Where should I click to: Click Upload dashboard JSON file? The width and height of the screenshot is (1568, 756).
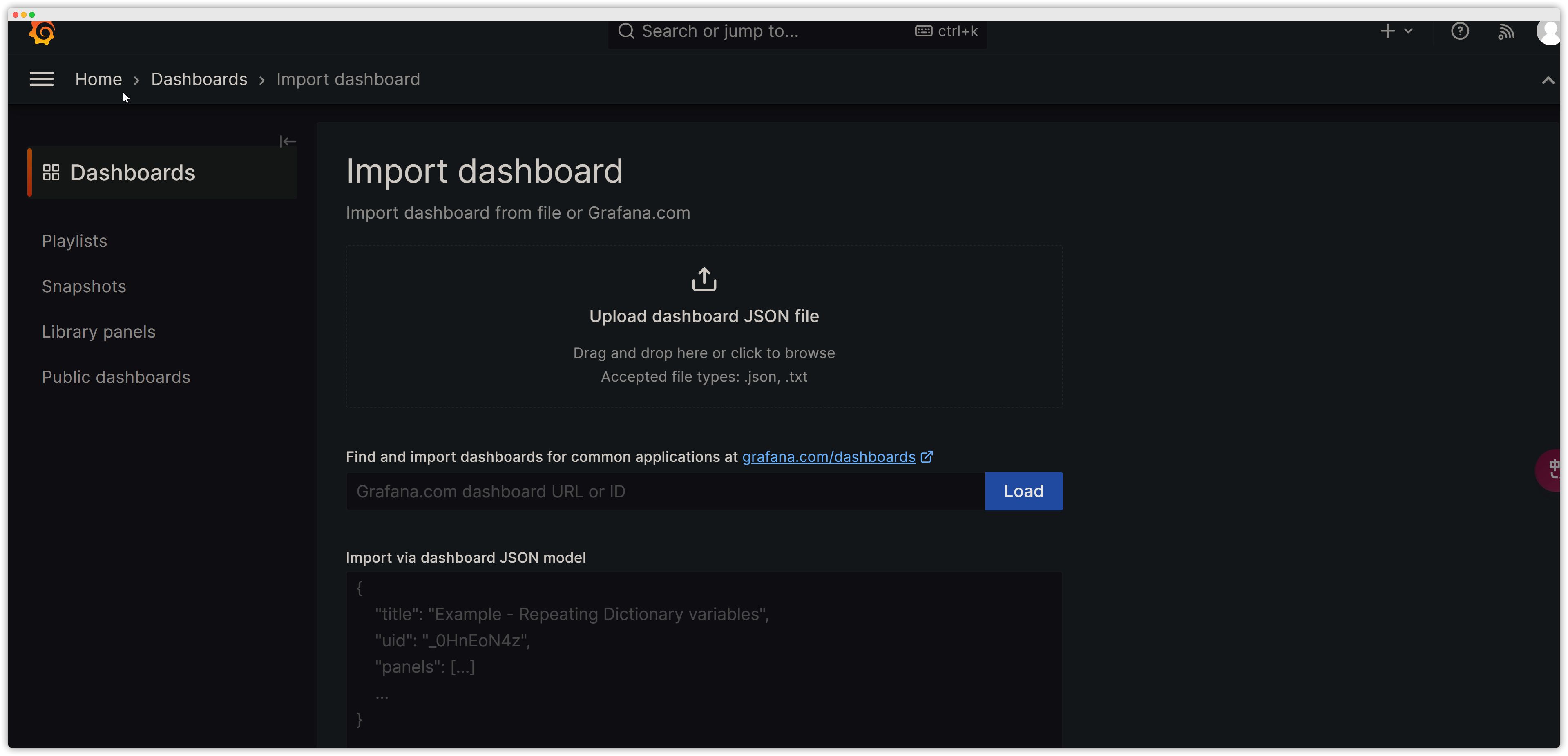(x=704, y=316)
